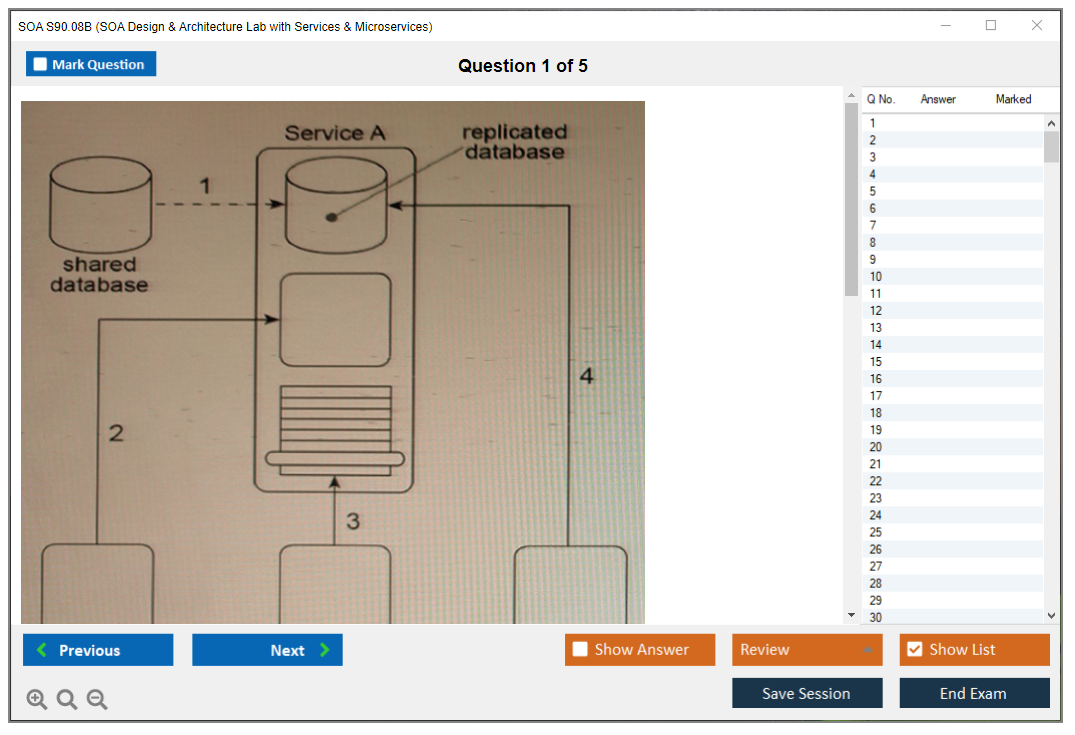Click the Service A diagram image
The image size is (1075, 735).
coord(333,362)
